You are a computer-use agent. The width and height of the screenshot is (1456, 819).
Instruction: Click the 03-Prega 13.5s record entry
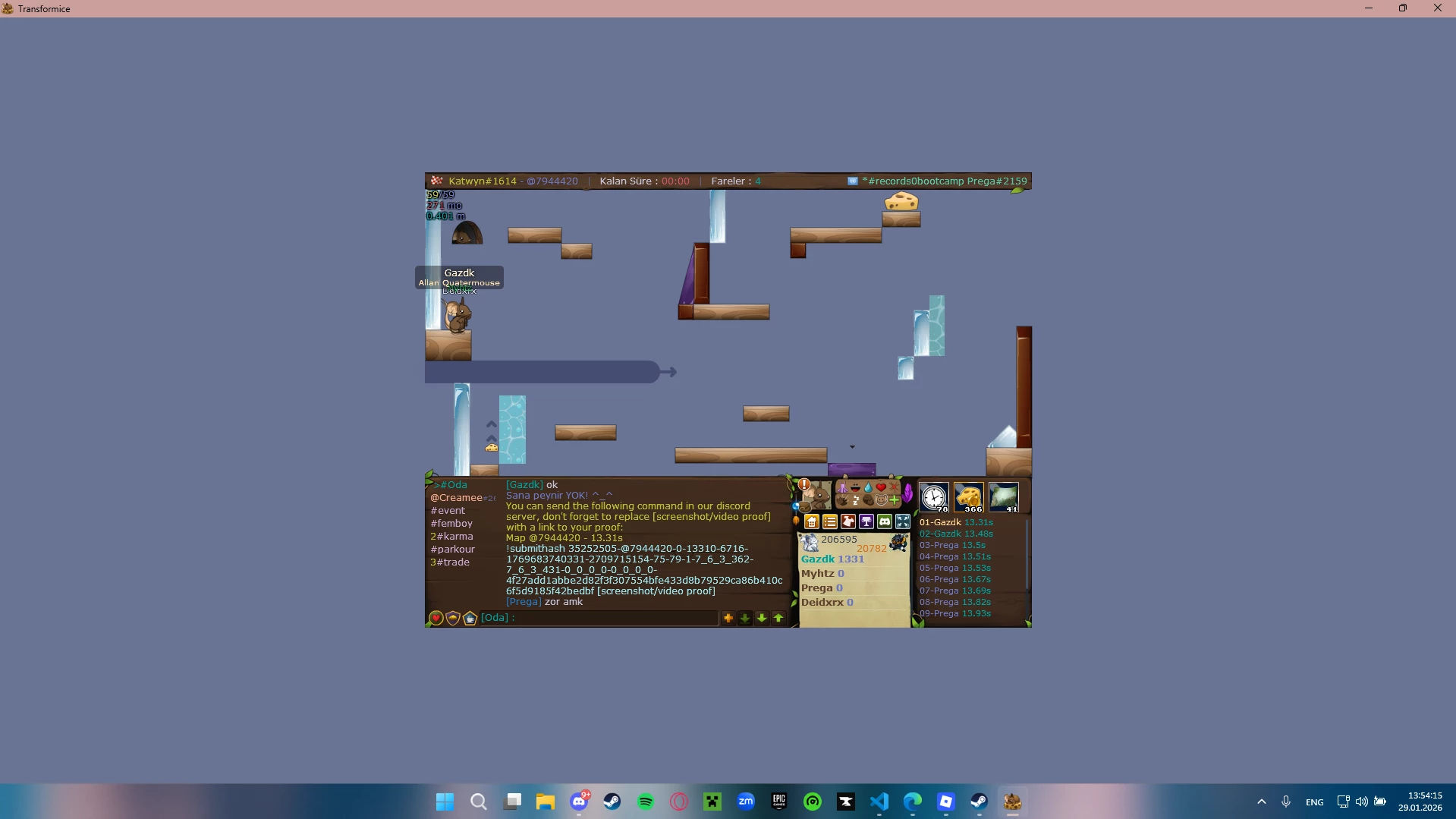952,545
